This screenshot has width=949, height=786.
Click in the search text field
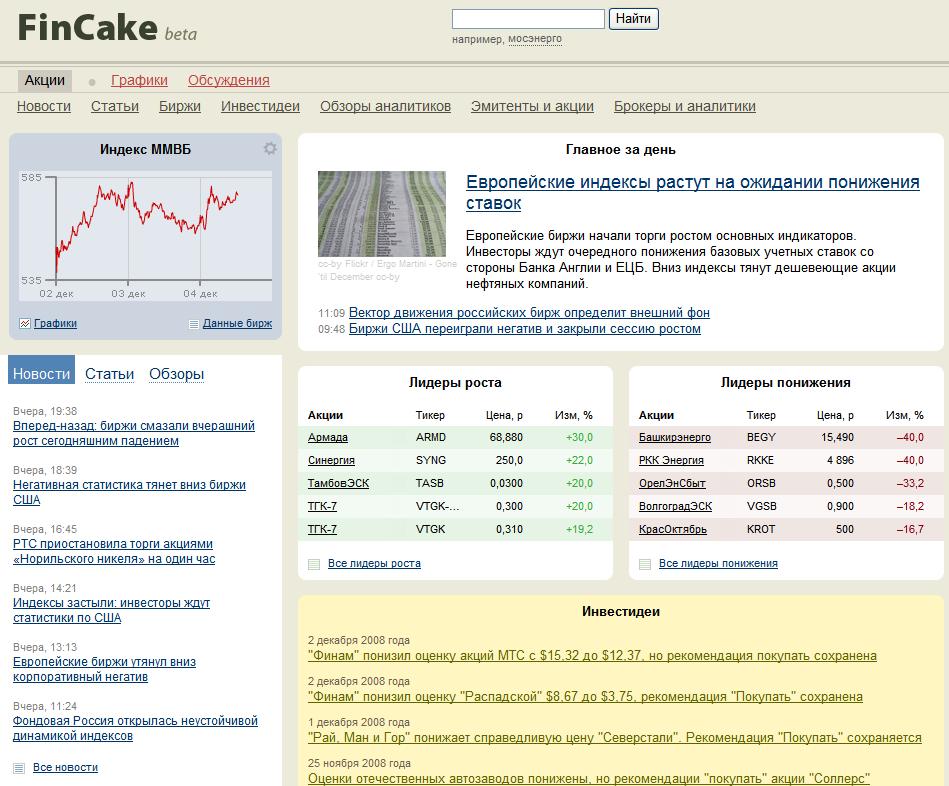click(x=528, y=19)
